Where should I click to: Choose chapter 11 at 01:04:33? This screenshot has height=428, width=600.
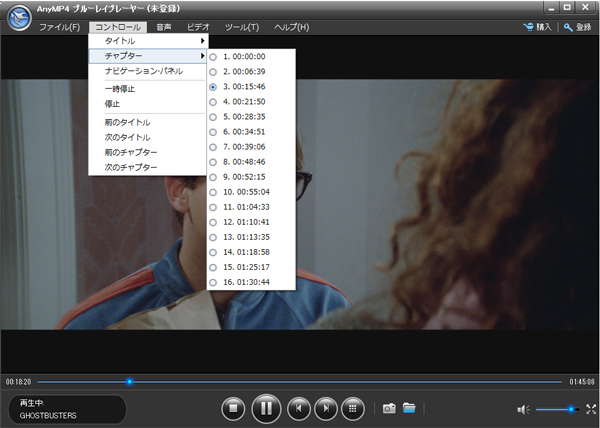pyautogui.click(x=251, y=207)
